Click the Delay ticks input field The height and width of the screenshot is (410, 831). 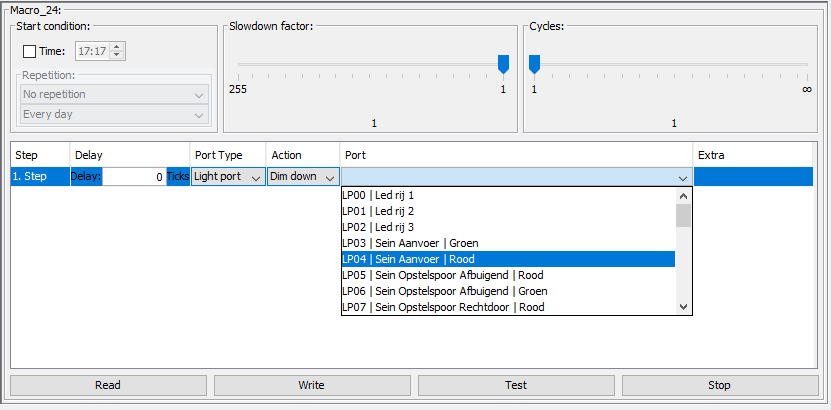pos(134,177)
